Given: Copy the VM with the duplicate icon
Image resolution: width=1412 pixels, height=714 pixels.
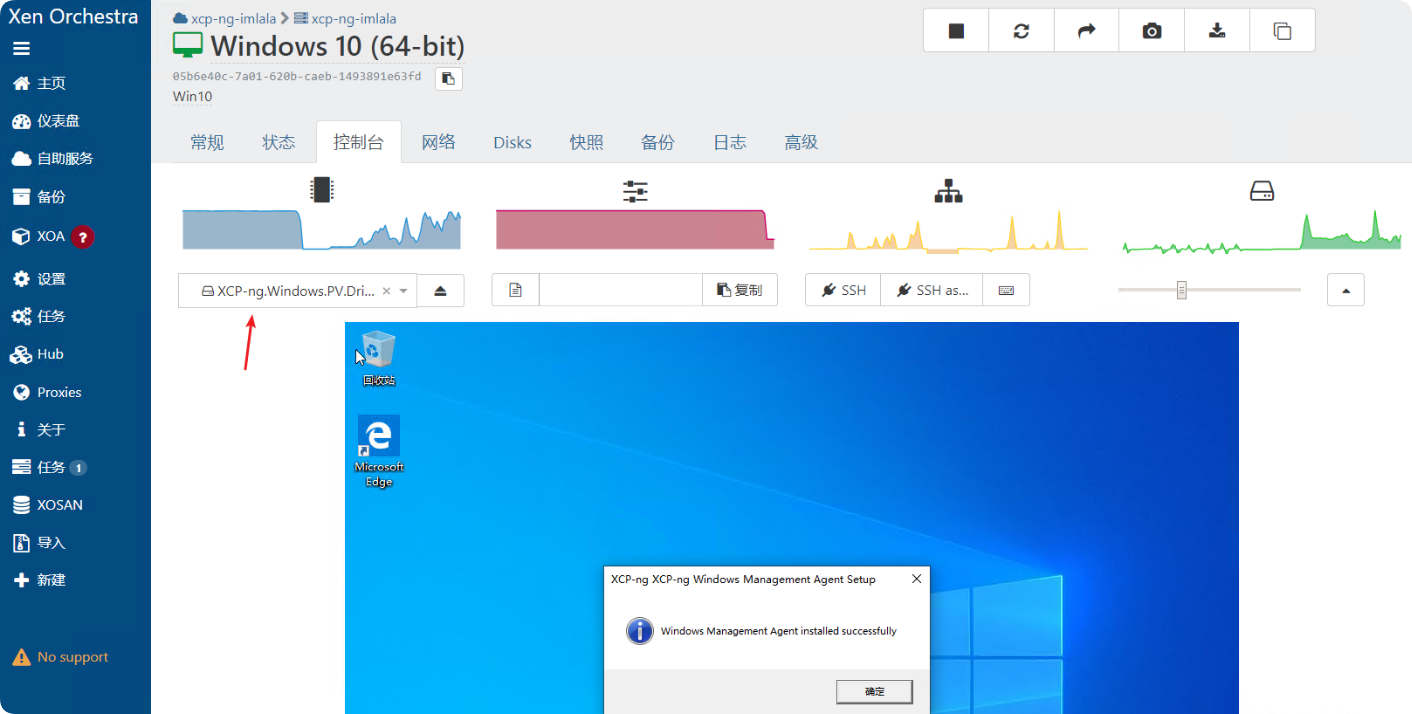Looking at the screenshot, I should click(x=1282, y=31).
